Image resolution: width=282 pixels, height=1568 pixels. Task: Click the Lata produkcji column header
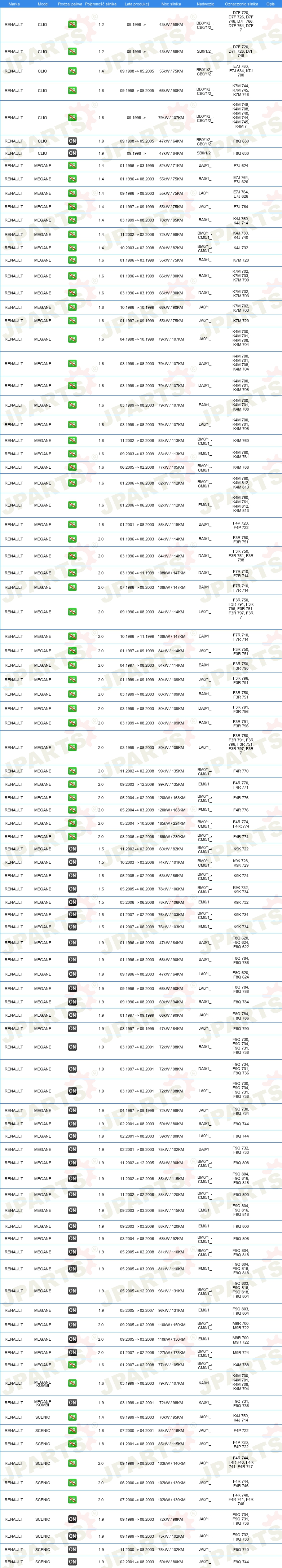[137, 4]
